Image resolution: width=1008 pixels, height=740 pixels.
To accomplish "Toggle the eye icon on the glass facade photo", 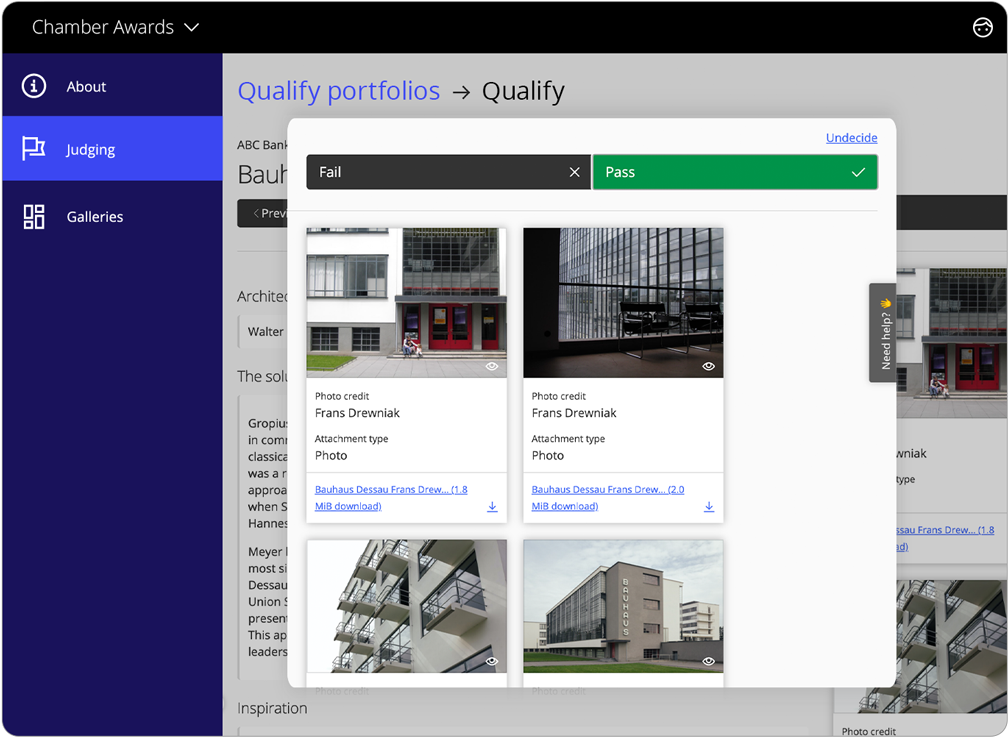I will pos(708,367).
